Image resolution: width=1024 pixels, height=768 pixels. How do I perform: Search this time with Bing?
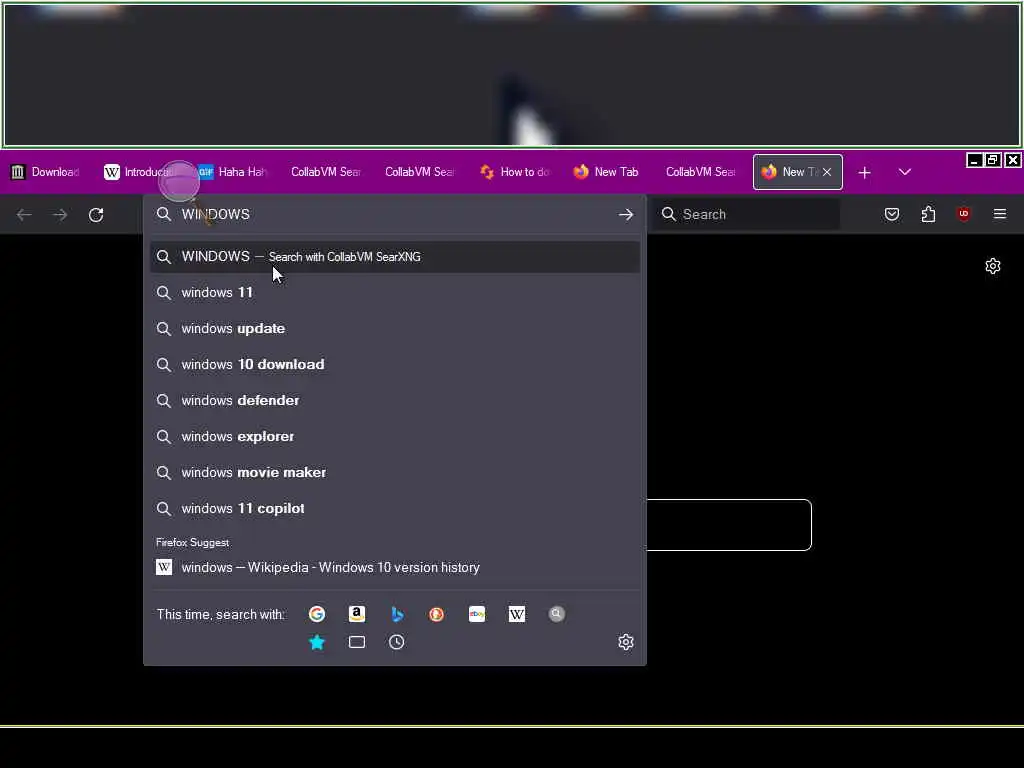coord(397,614)
